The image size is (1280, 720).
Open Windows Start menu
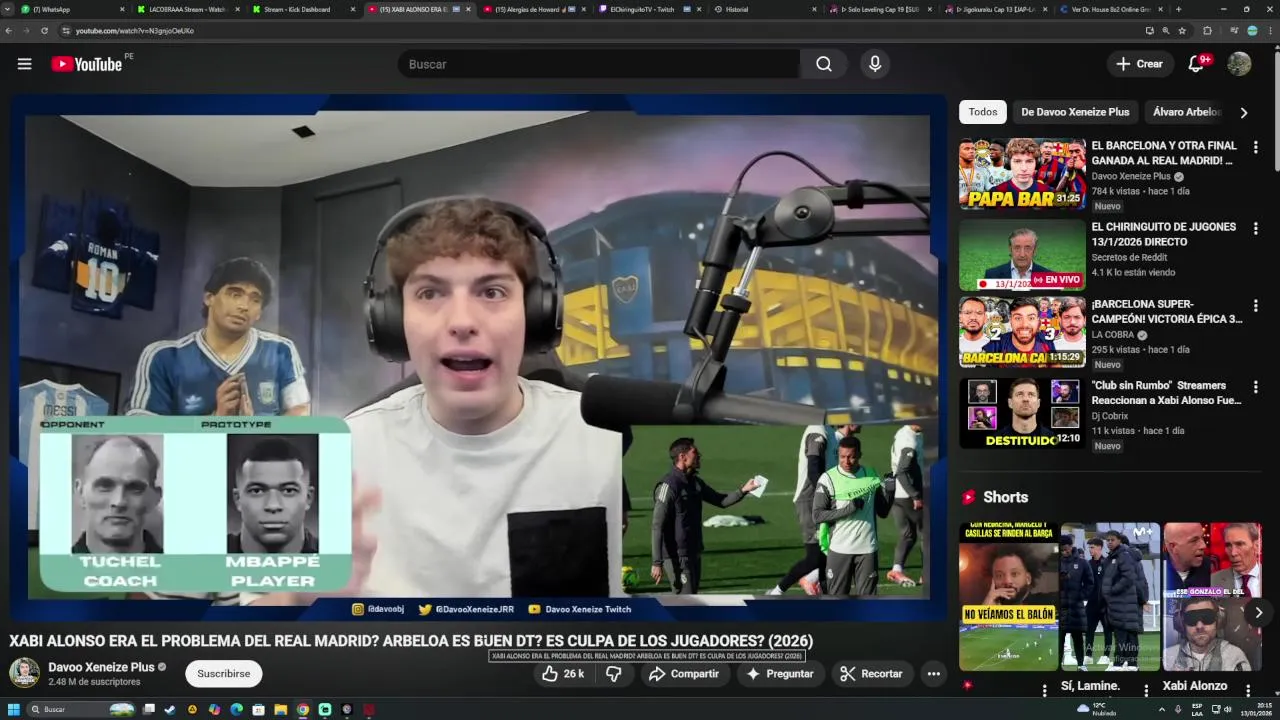click(14, 709)
